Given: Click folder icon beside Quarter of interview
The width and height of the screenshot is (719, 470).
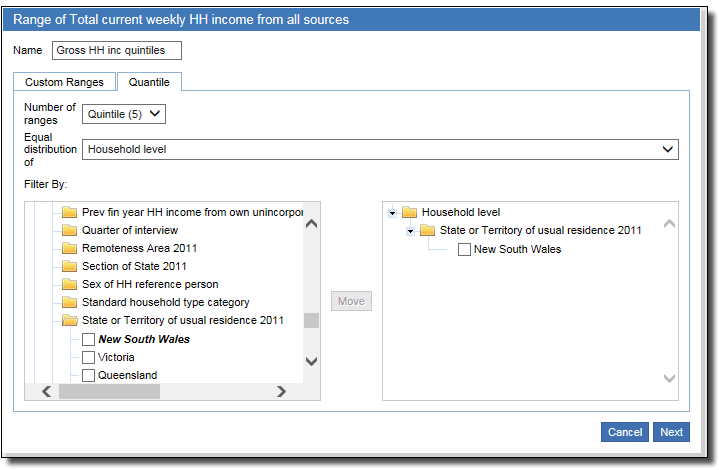Looking at the screenshot, I should 69,230.
